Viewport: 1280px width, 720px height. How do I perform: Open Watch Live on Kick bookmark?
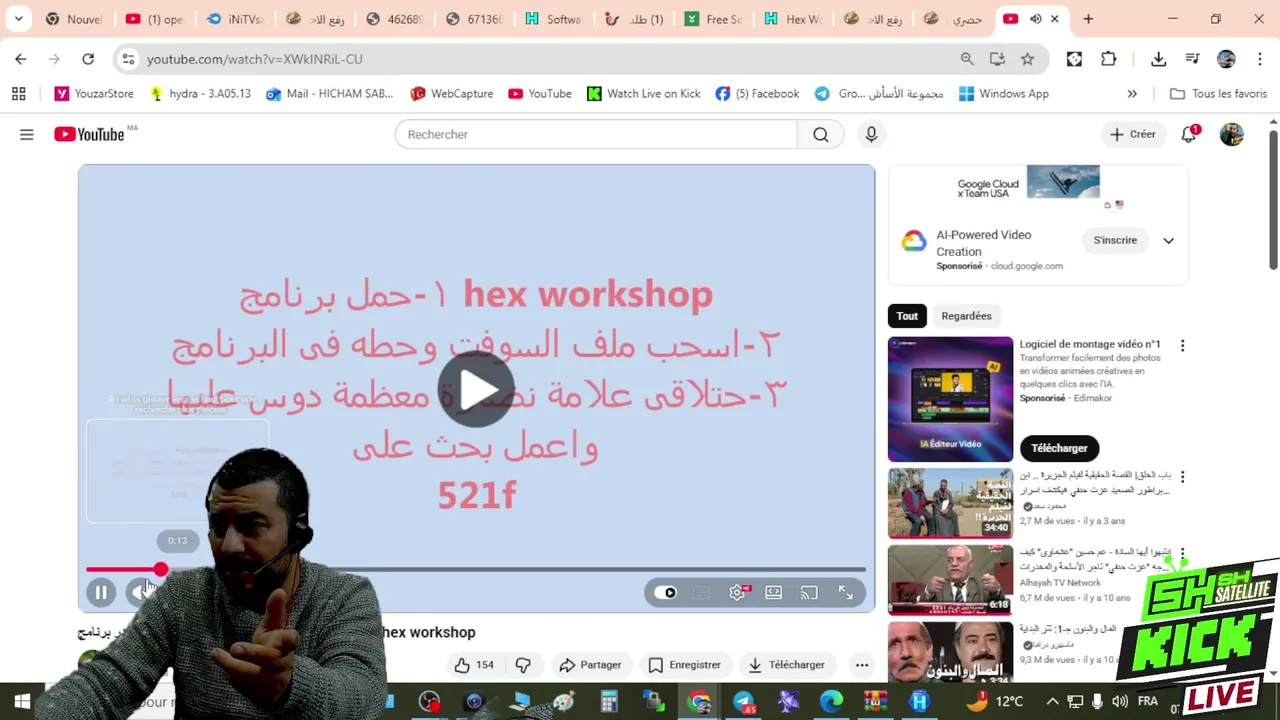(x=643, y=94)
